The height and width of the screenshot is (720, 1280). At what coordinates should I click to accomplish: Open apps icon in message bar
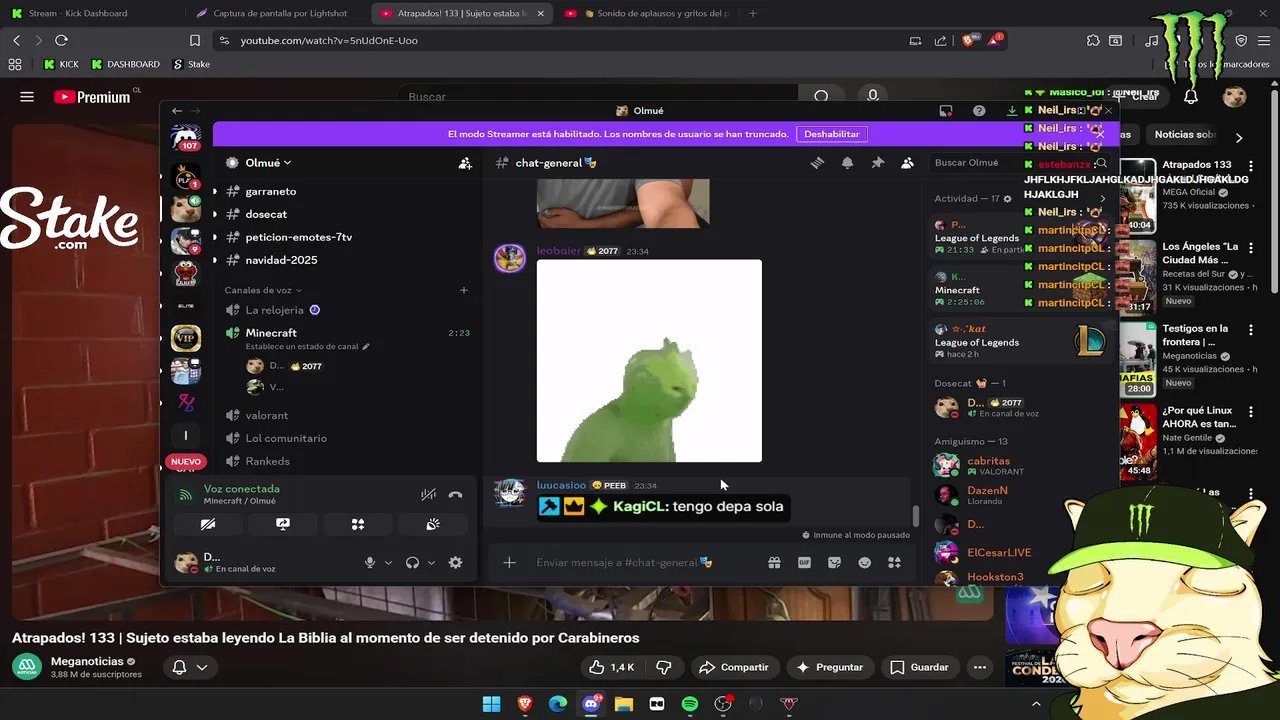click(x=895, y=563)
